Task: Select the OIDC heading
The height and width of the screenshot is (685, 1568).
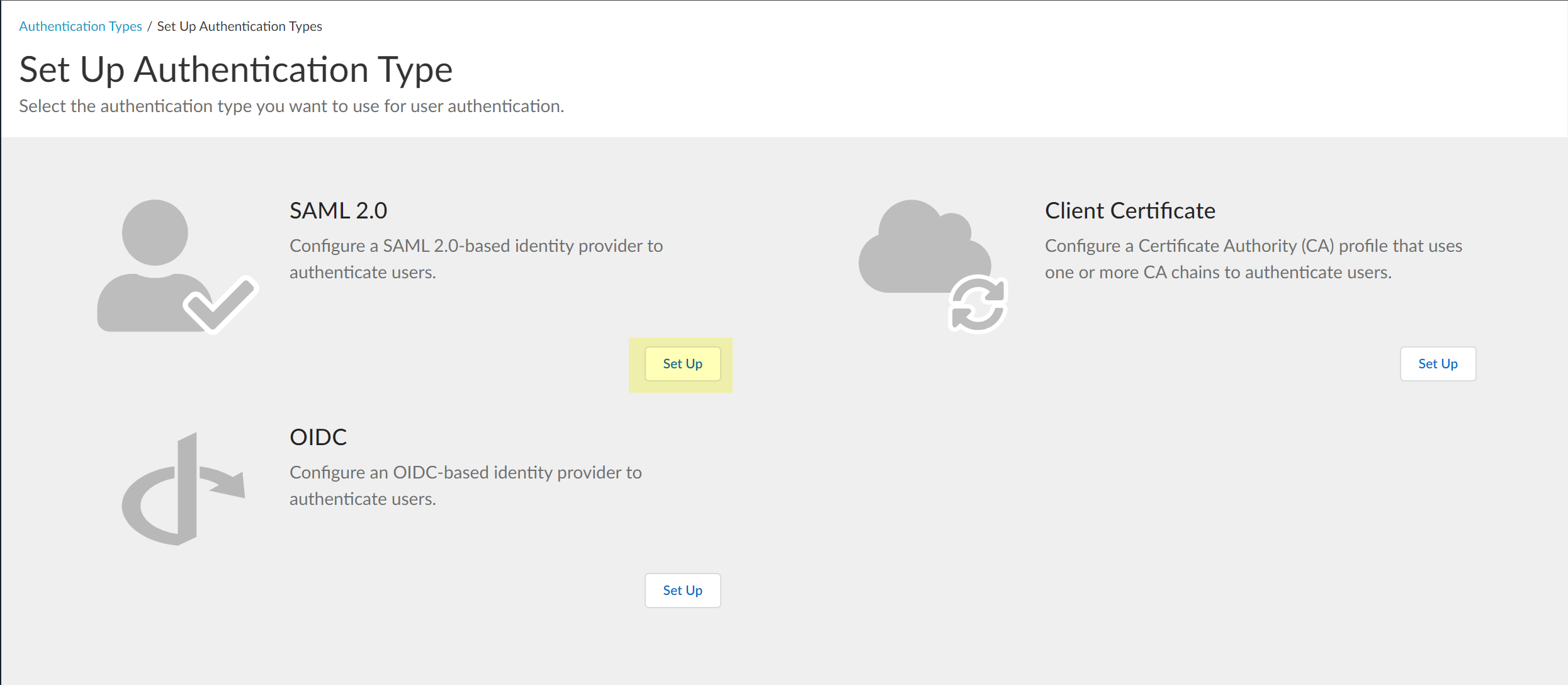Action: 318,438
